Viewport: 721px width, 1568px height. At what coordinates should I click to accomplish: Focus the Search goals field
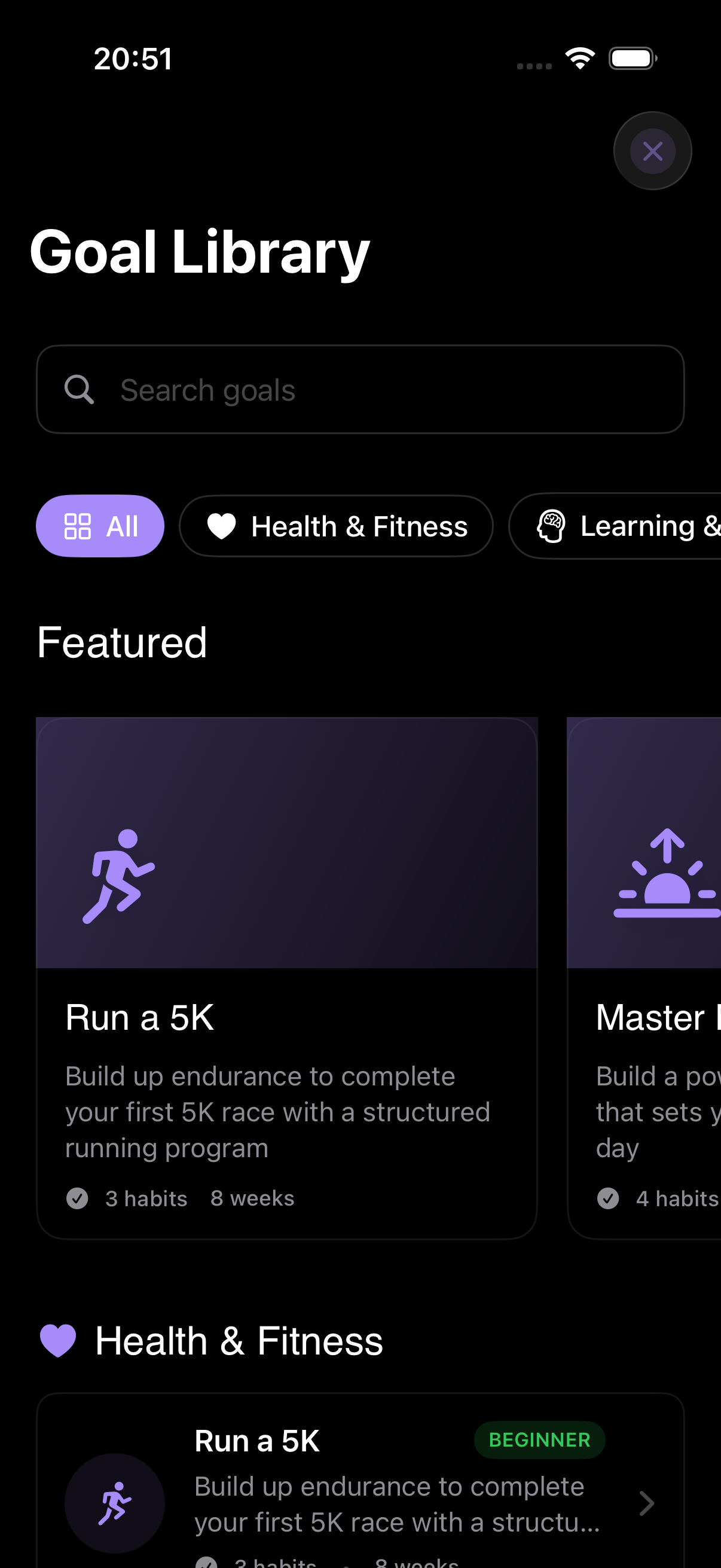coord(360,389)
